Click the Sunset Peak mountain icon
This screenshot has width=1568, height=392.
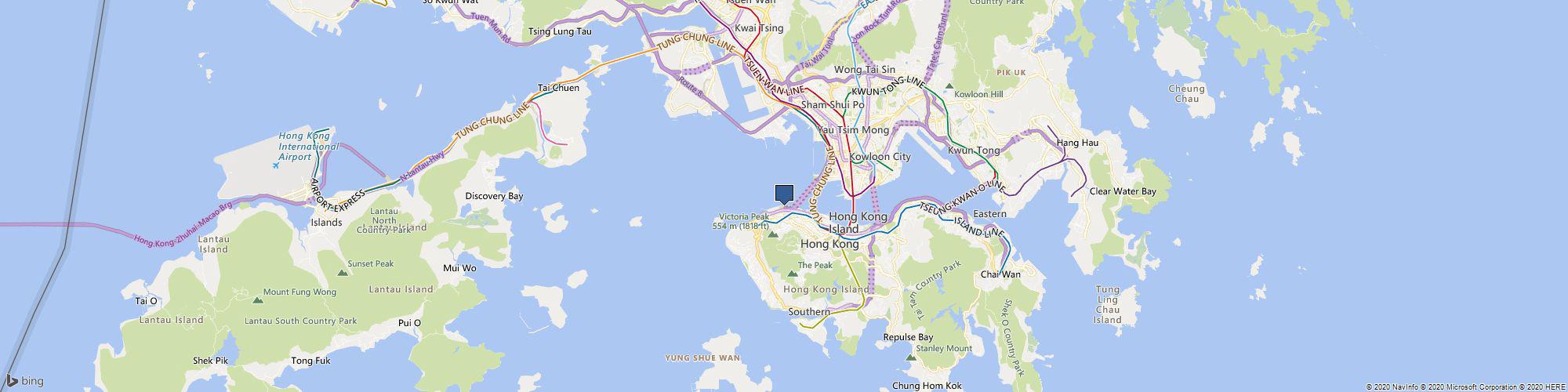pos(342,272)
